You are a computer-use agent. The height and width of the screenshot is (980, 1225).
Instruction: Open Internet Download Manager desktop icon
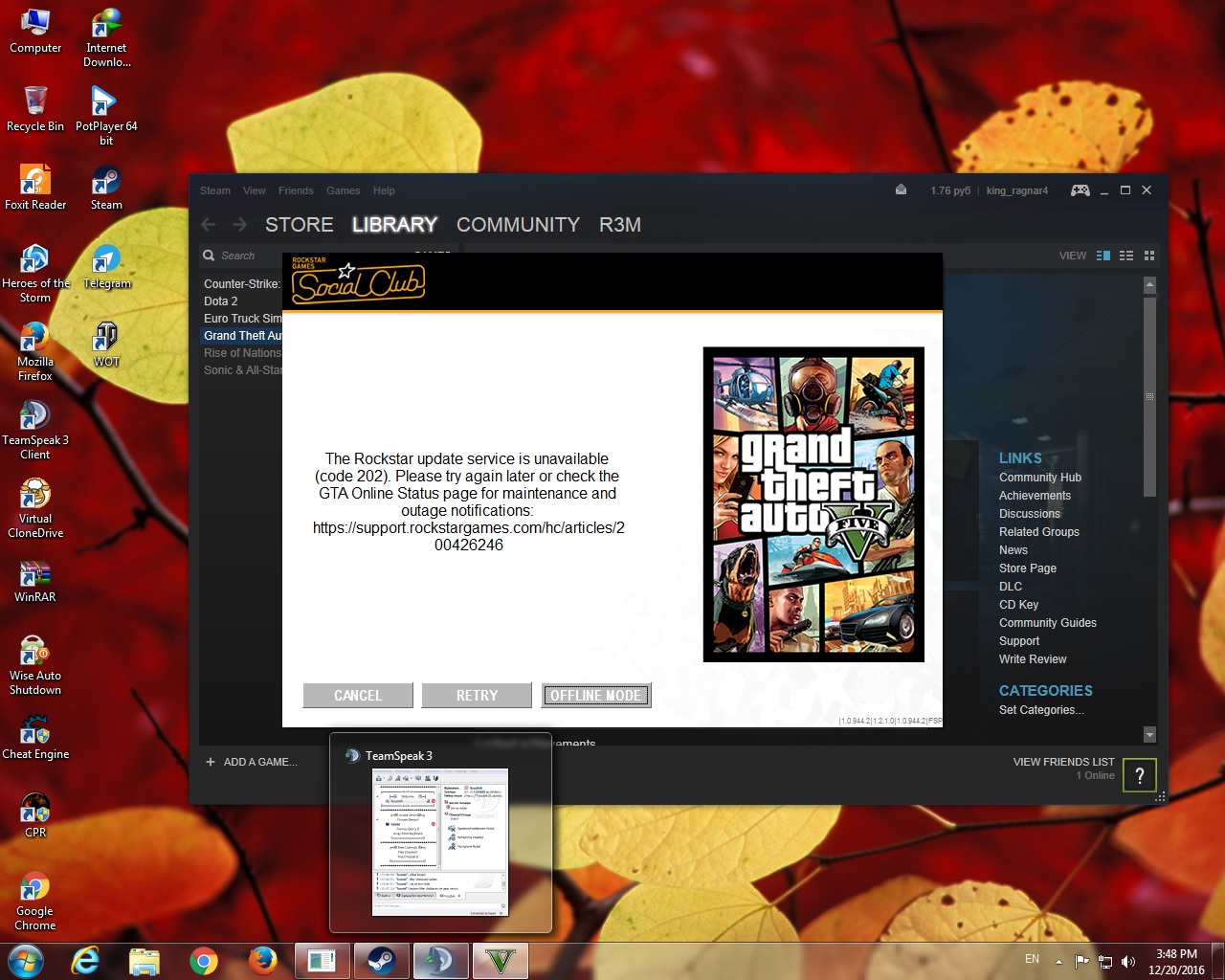pyautogui.click(x=106, y=38)
